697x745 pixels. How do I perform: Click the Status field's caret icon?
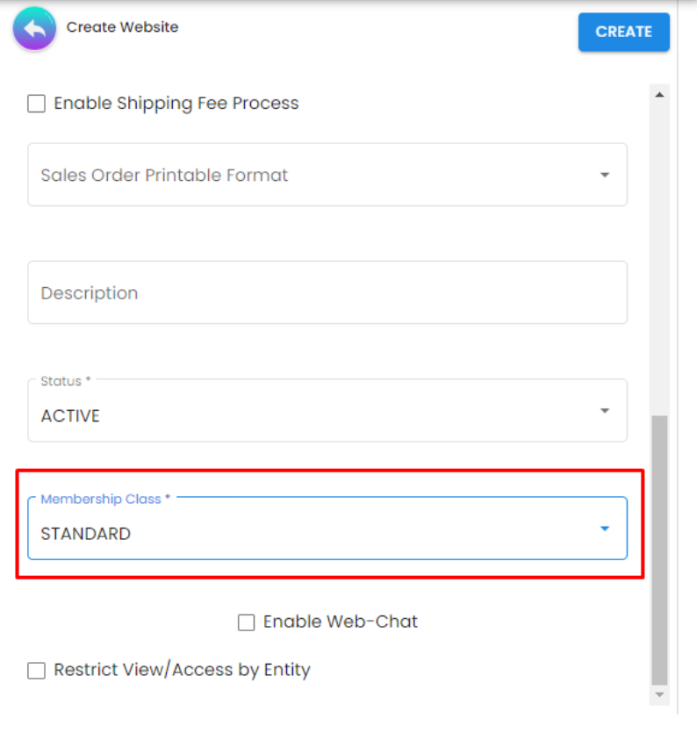(604, 411)
